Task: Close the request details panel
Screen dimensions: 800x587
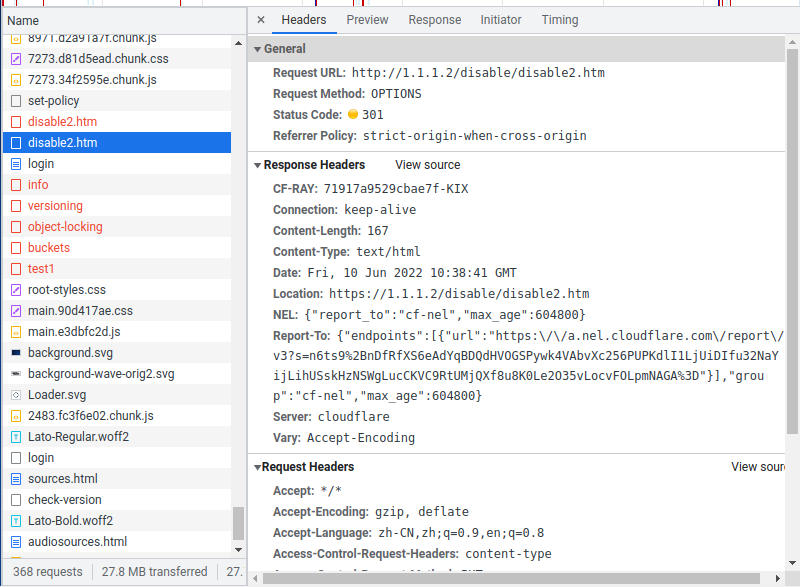Action: tap(261, 20)
